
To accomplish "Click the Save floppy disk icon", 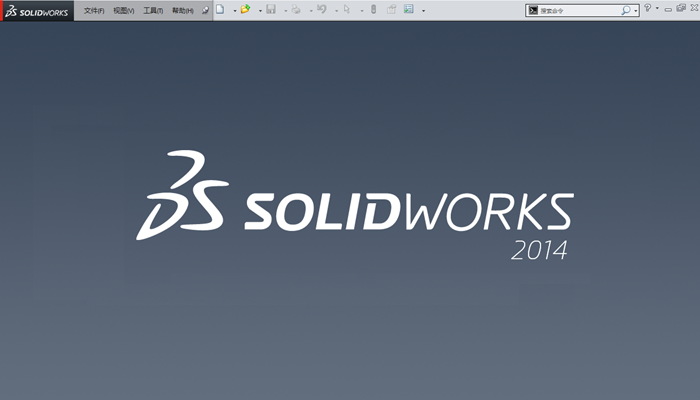I will [x=271, y=9].
